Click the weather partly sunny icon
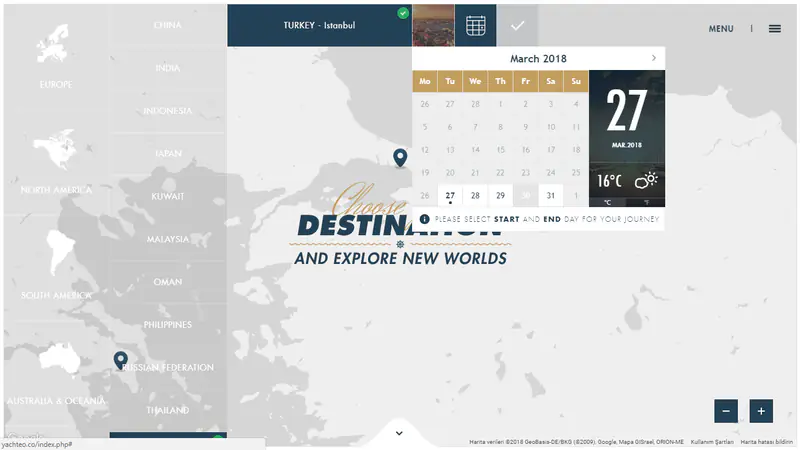Screen dimensions: 800x450 (x=646, y=181)
